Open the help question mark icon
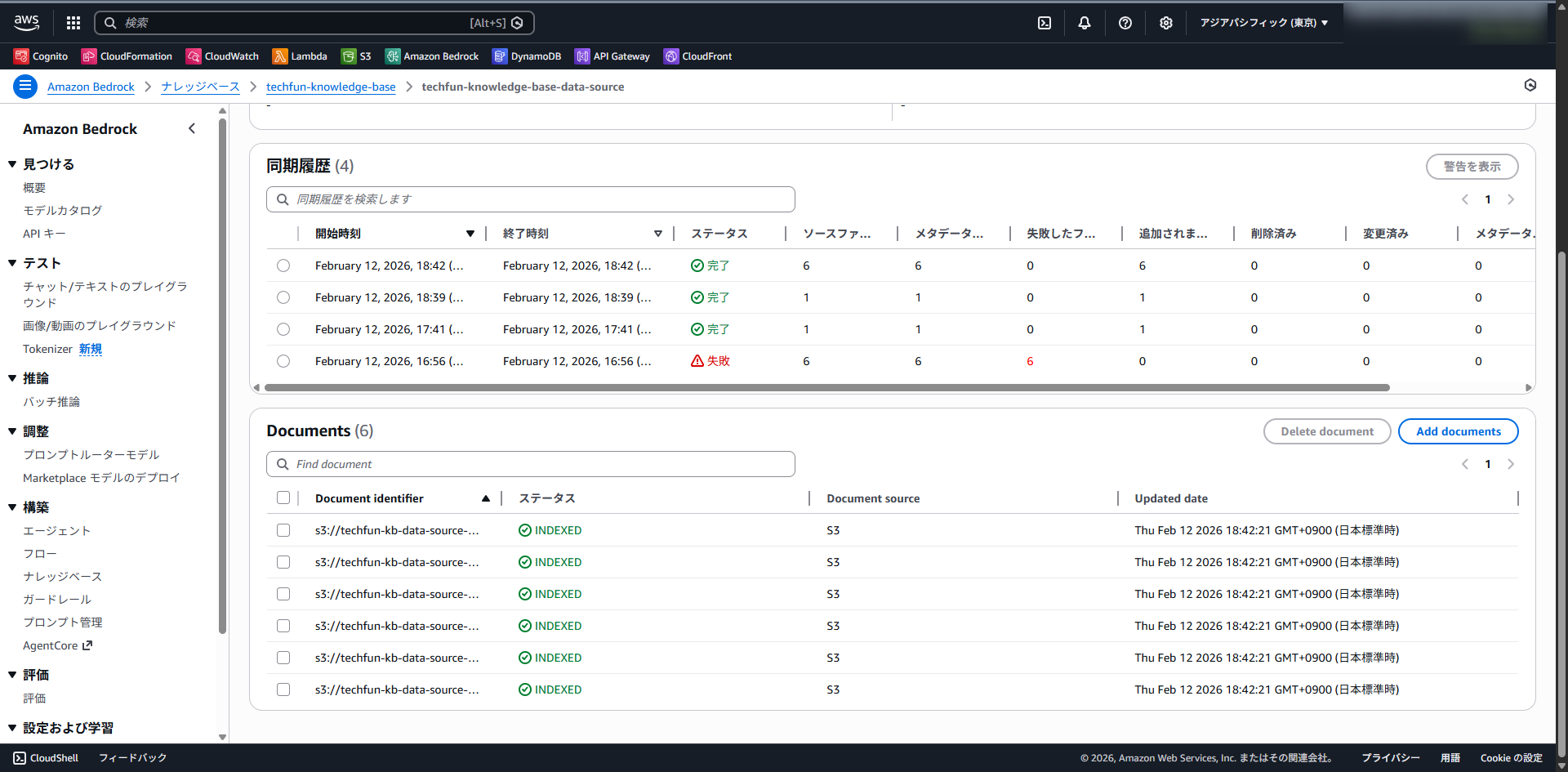 coord(1125,23)
